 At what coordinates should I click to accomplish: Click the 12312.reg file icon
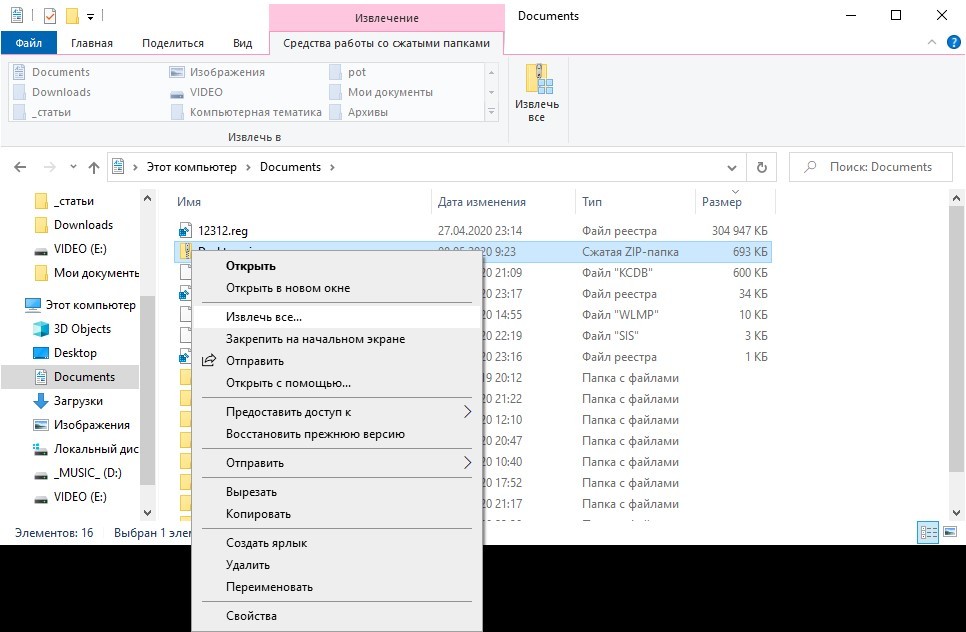(185, 231)
